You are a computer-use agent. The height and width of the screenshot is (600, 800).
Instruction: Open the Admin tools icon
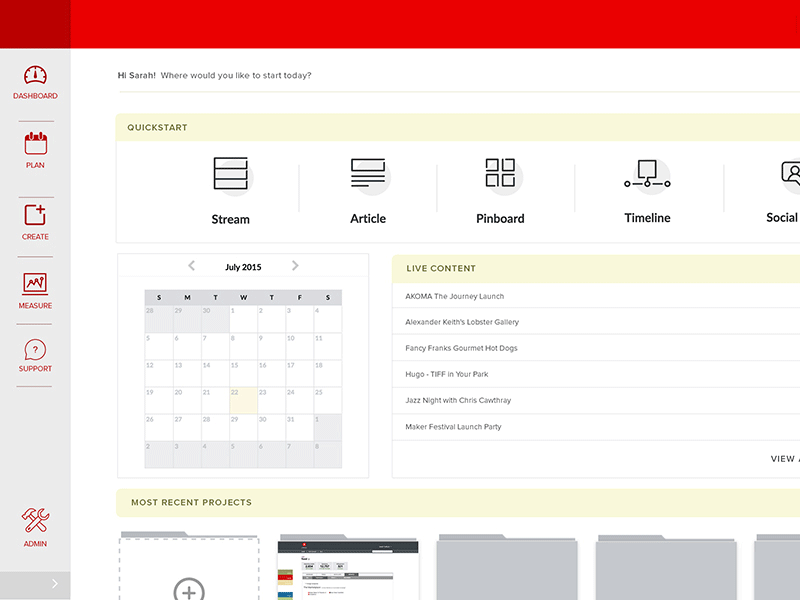[35, 520]
